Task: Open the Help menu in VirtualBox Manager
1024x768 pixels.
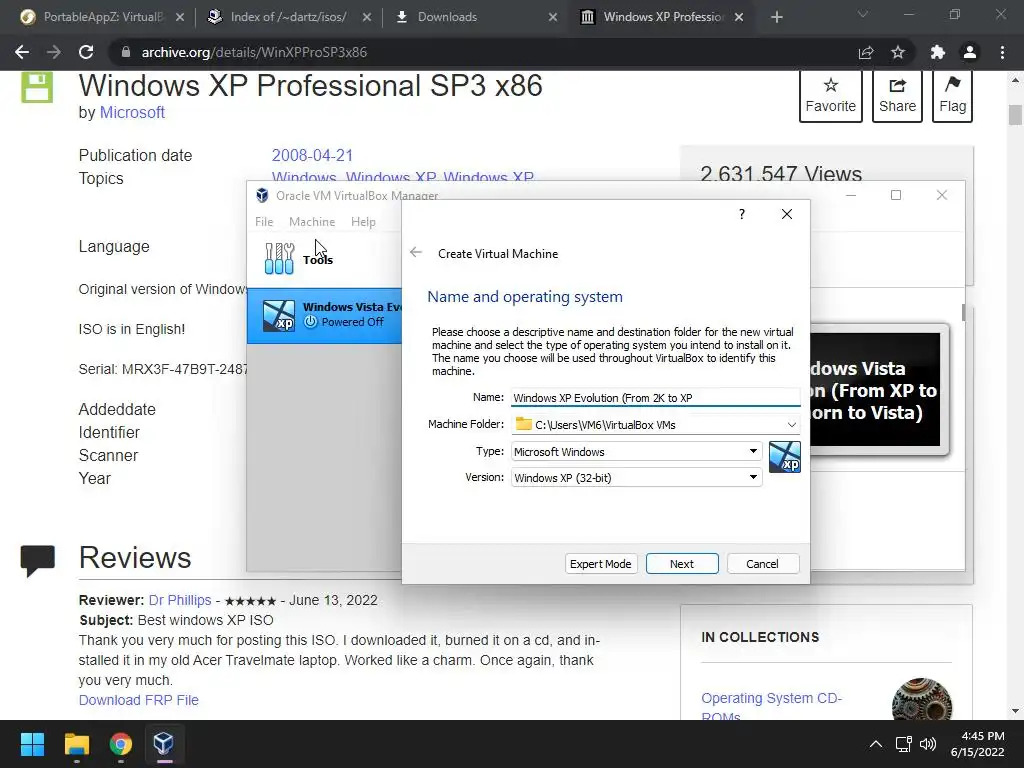Action: coord(363,222)
